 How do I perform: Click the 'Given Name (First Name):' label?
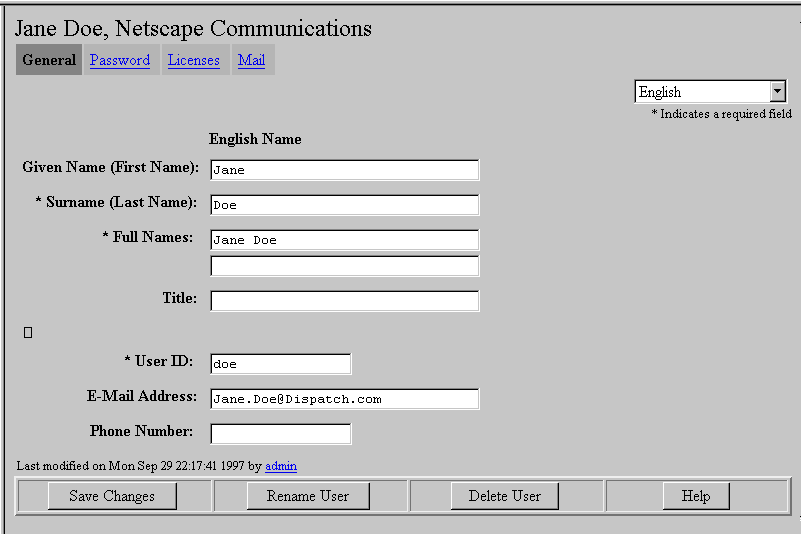pos(110,167)
